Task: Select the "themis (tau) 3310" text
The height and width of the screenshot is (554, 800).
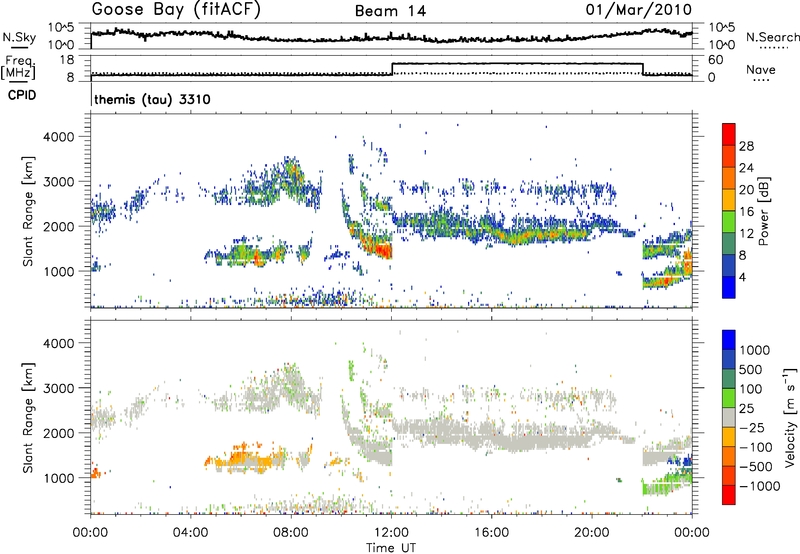Action: coord(152,99)
